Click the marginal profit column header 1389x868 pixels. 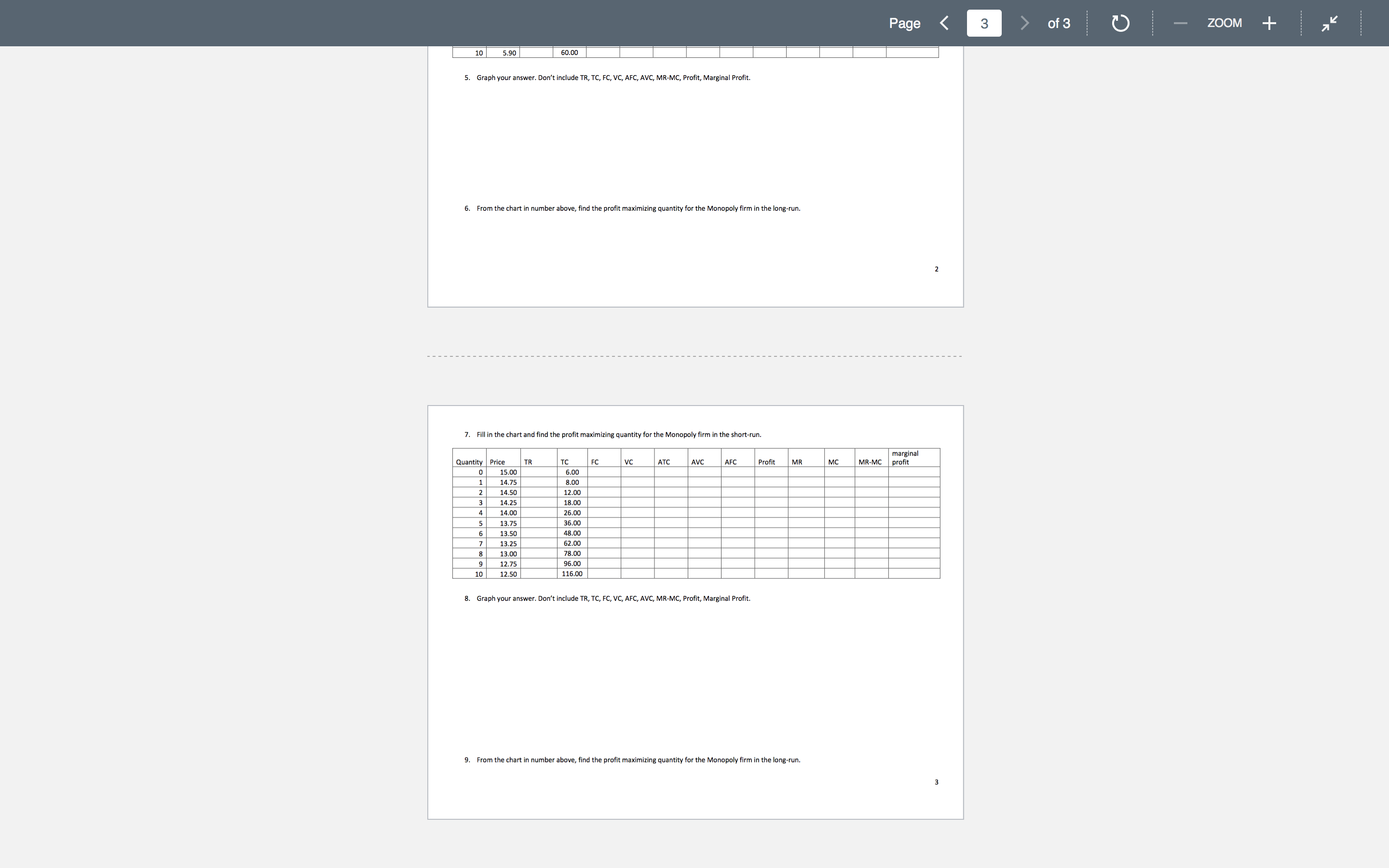pos(906,457)
